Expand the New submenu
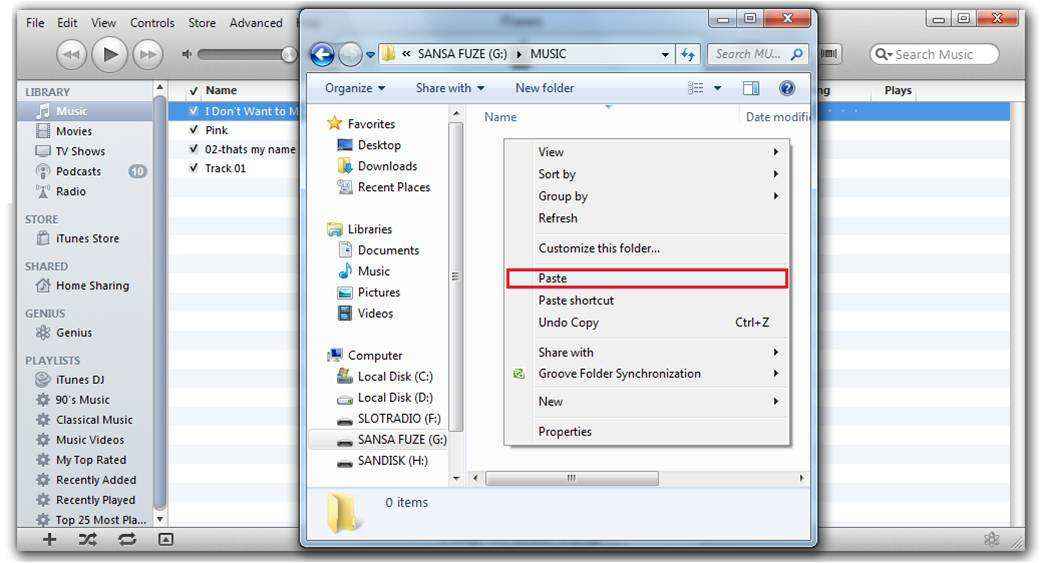The height and width of the screenshot is (563, 1040). (x=647, y=401)
